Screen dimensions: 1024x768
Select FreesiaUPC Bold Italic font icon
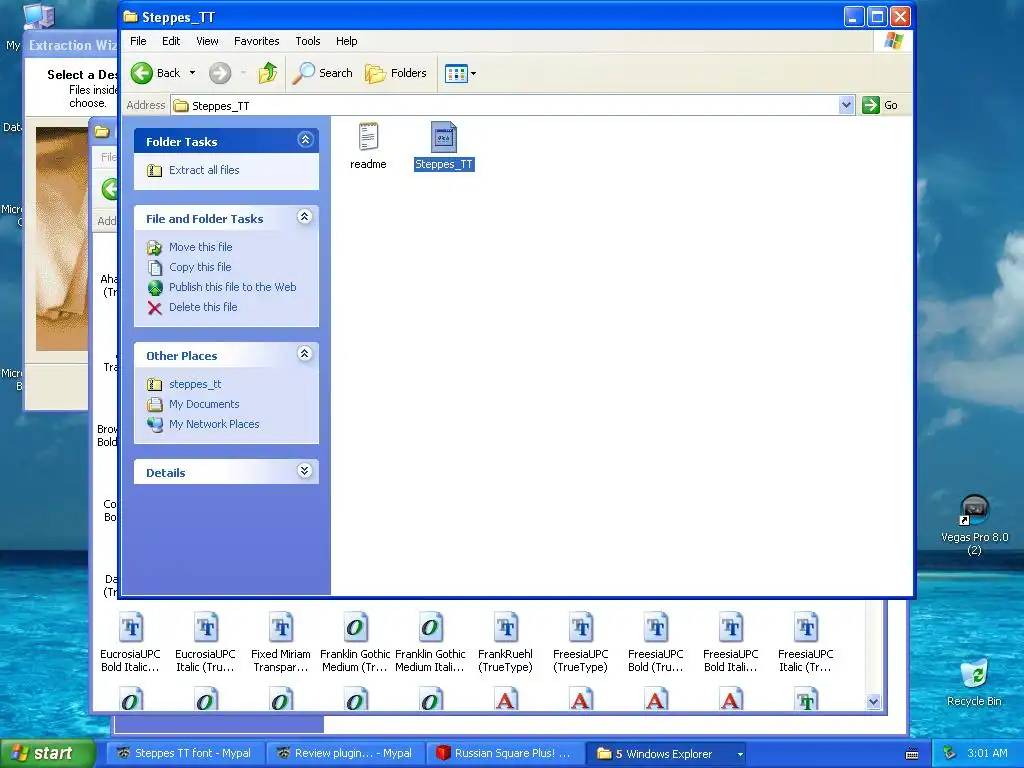(x=731, y=628)
